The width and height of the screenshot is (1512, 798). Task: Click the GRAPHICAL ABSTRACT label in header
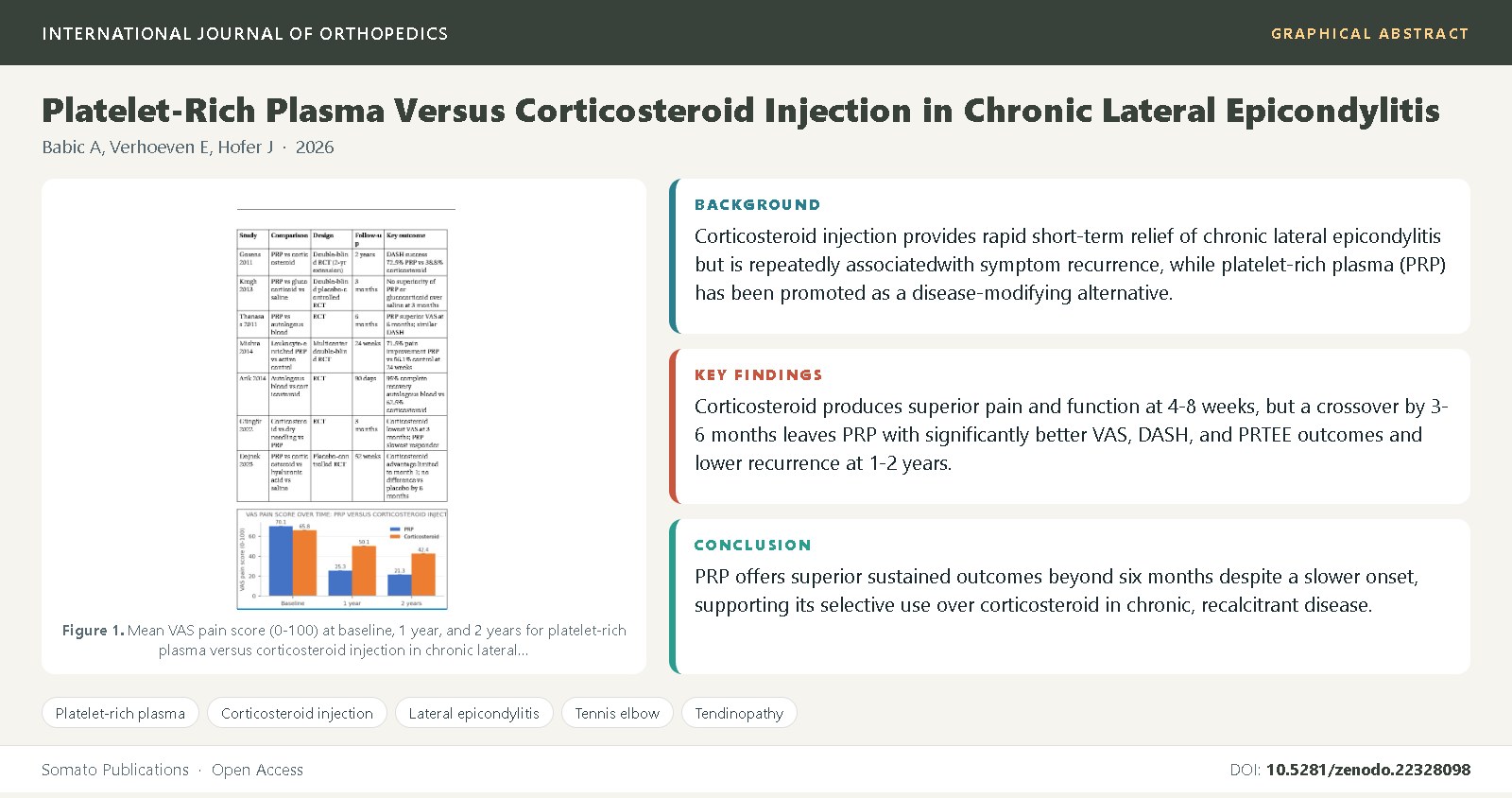coord(1370,33)
